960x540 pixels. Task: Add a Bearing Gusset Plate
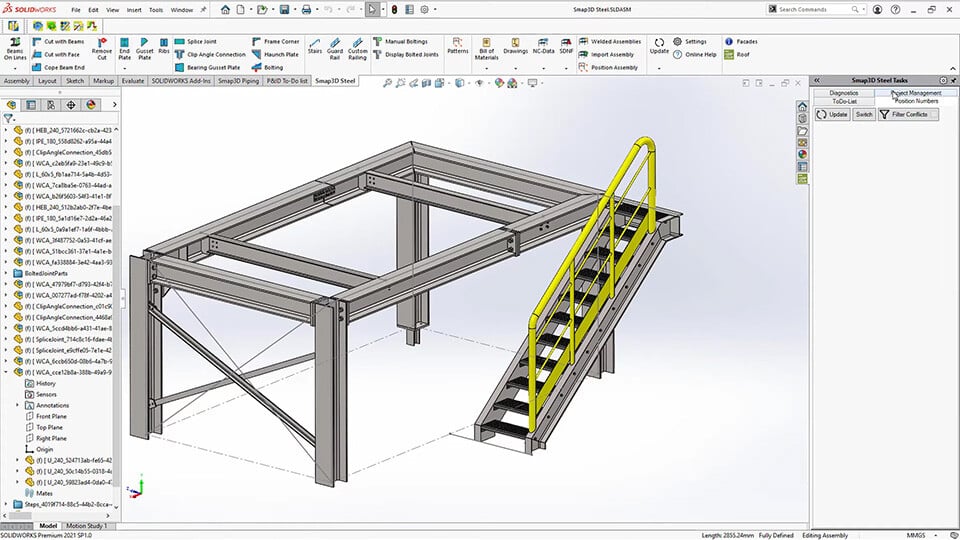208,67
